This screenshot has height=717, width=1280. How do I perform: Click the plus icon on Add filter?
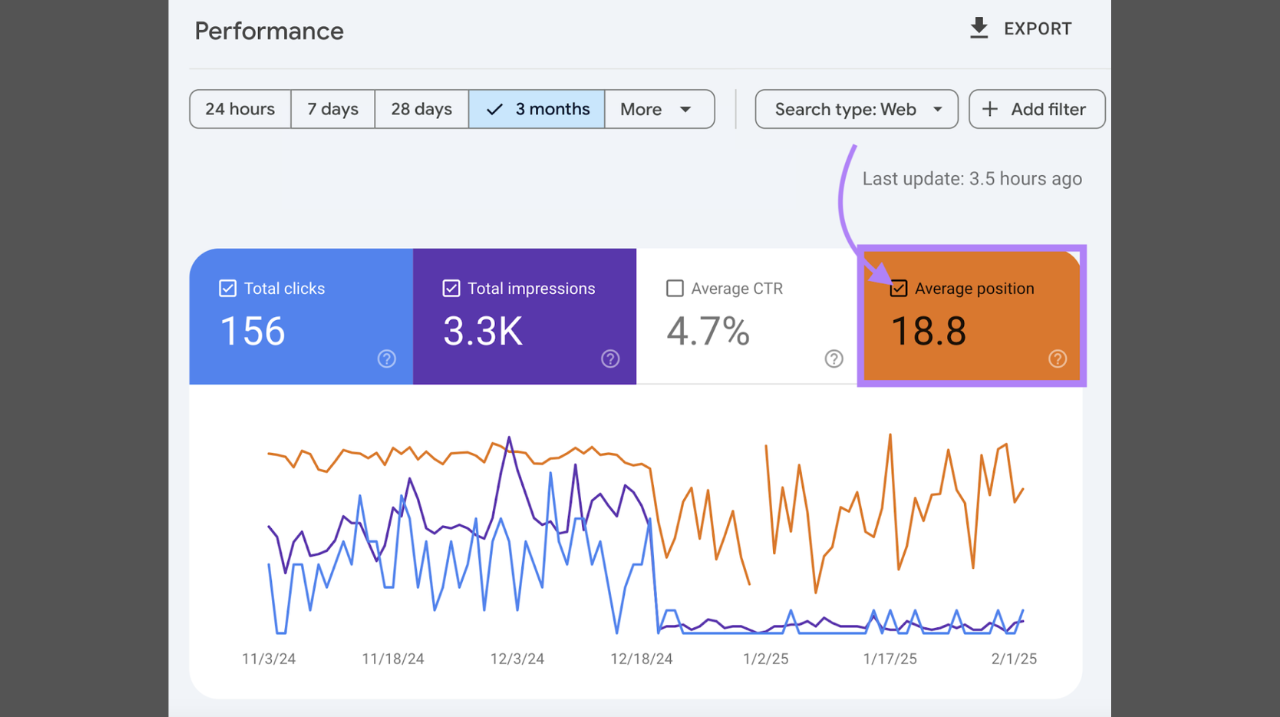click(x=989, y=109)
